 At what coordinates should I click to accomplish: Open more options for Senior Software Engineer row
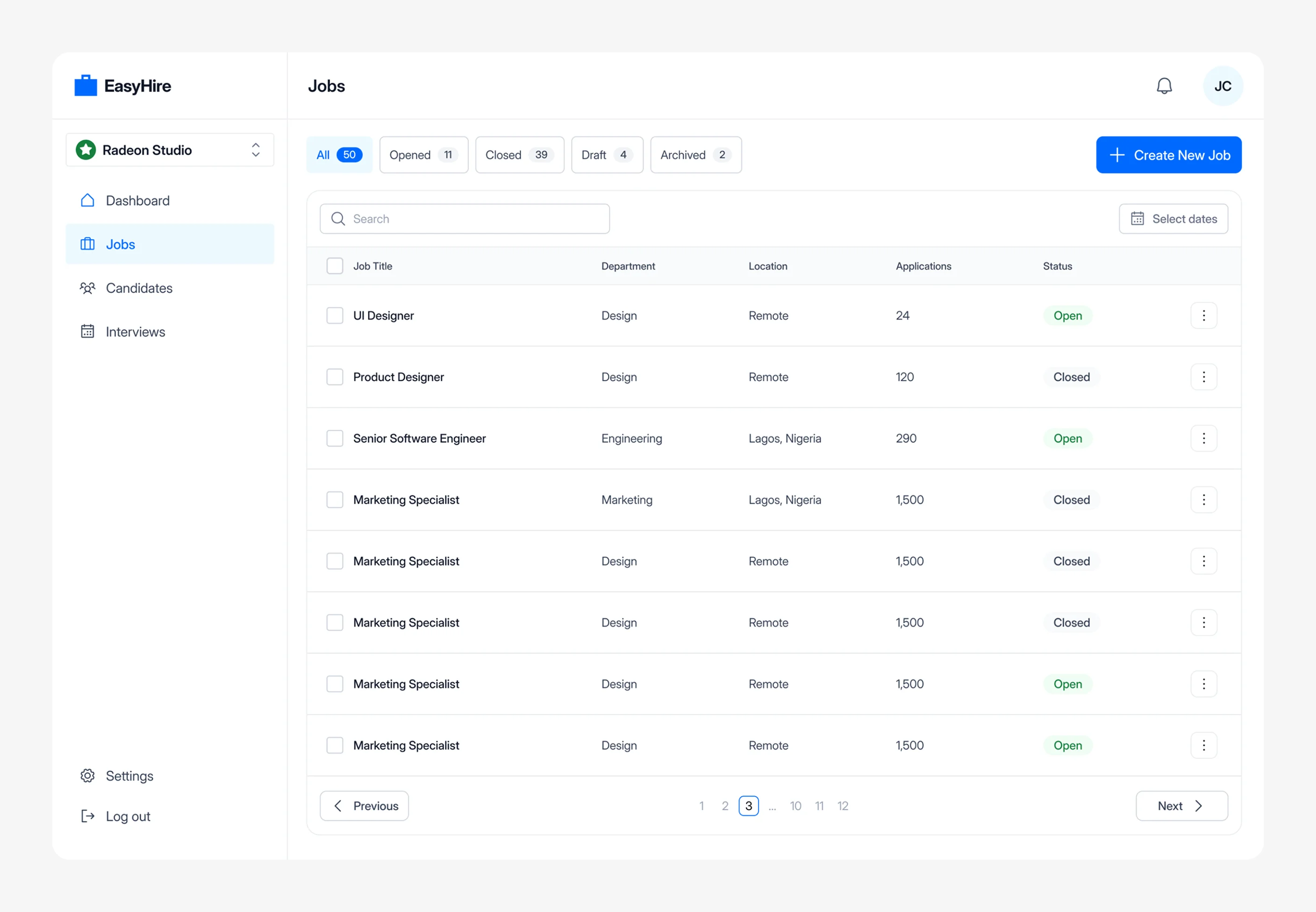point(1203,438)
